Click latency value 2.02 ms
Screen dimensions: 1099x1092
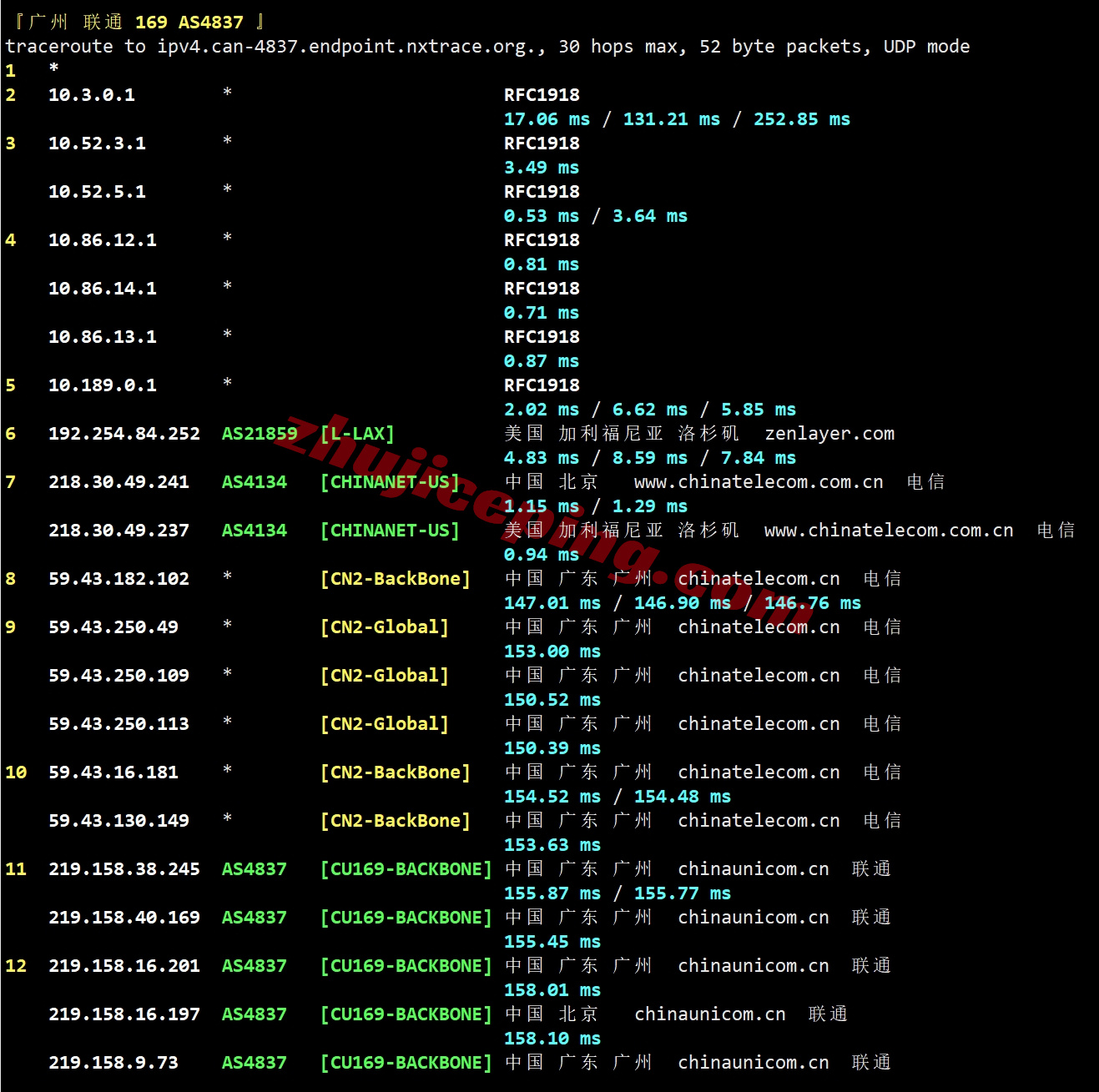542,410
